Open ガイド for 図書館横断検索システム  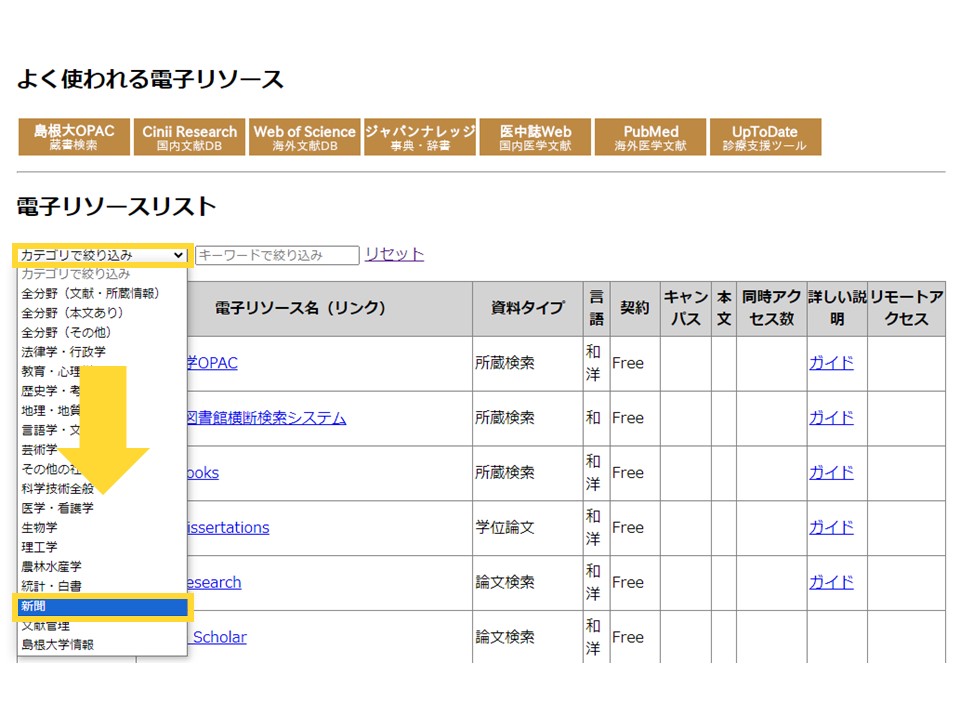point(831,418)
